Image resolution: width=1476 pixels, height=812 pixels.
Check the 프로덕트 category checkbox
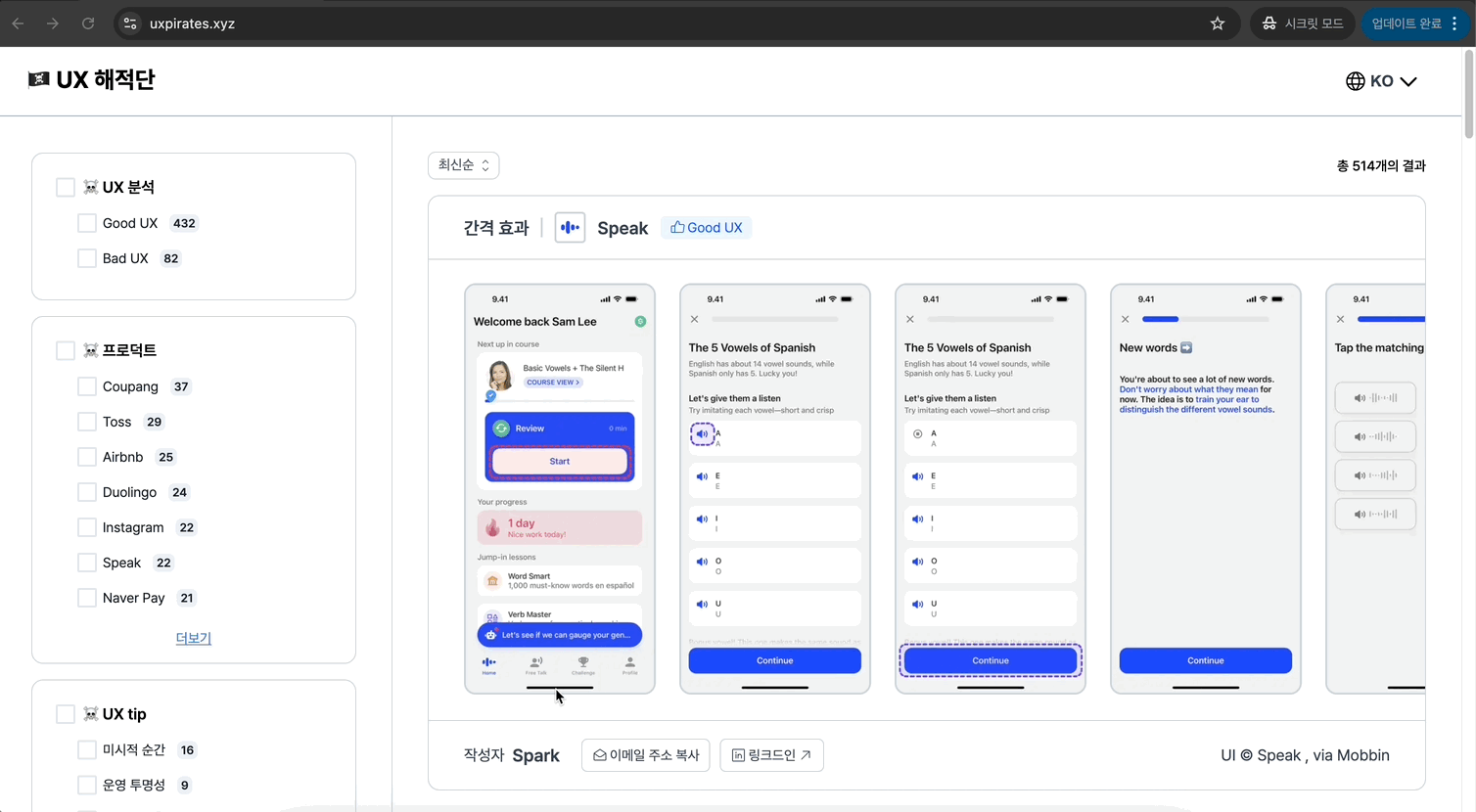point(66,350)
